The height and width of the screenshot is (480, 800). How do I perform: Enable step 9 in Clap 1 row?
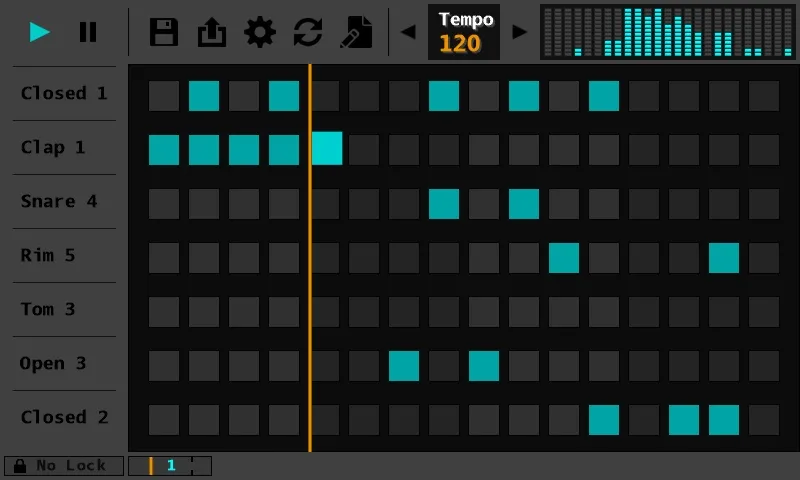click(484, 150)
